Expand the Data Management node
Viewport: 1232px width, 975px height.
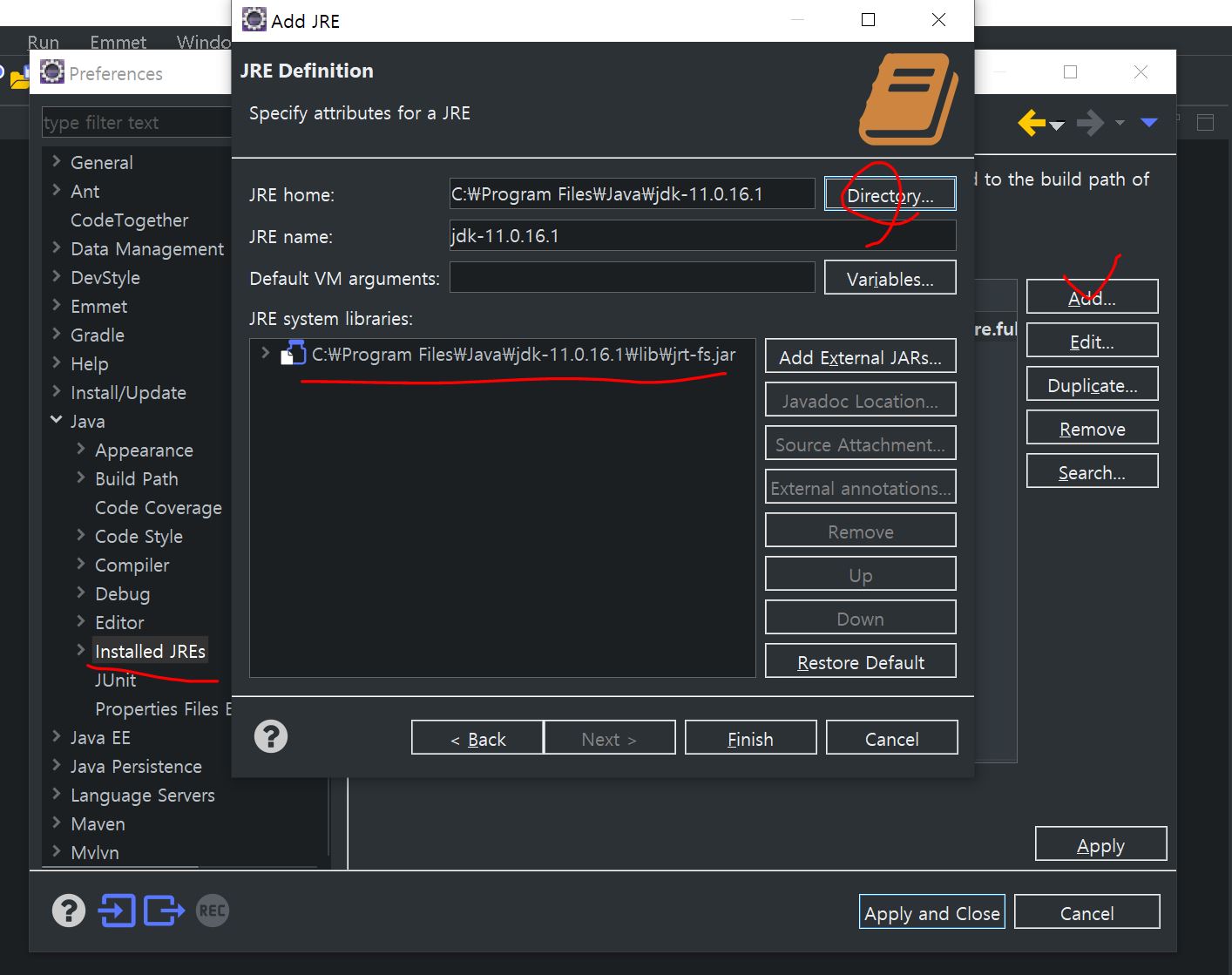point(57,247)
